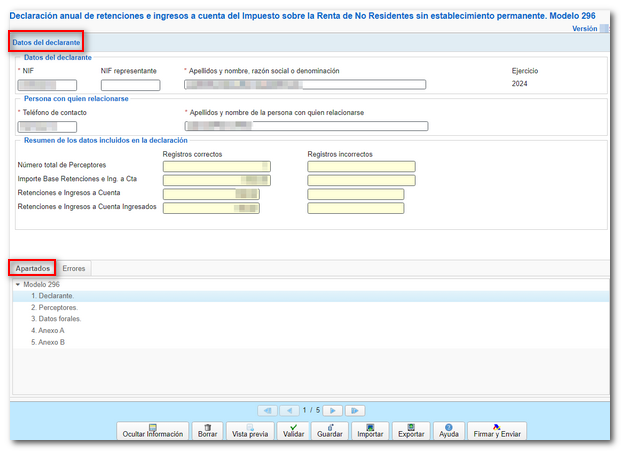621x451 pixels.
Task: Jump to the last page arrow
Action: pyautogui.click(x=356, y=410)
